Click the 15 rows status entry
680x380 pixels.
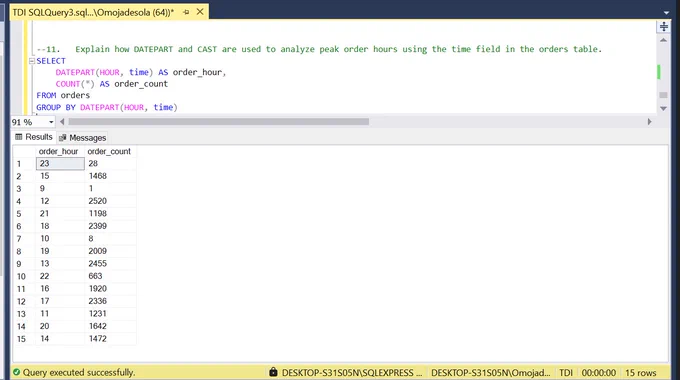(x=641, y=373)
